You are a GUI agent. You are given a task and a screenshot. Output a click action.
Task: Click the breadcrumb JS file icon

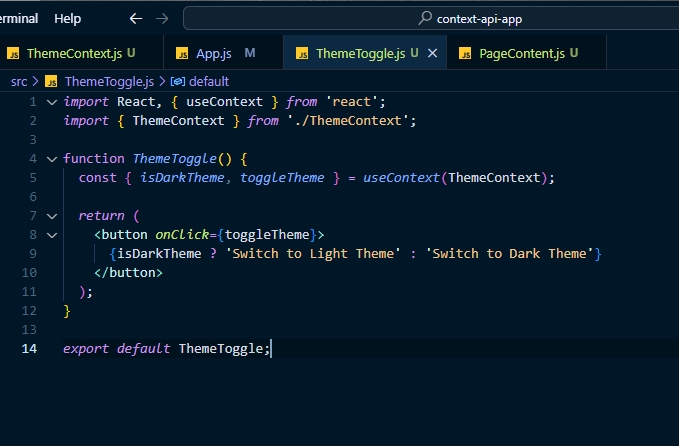(52, 81)
